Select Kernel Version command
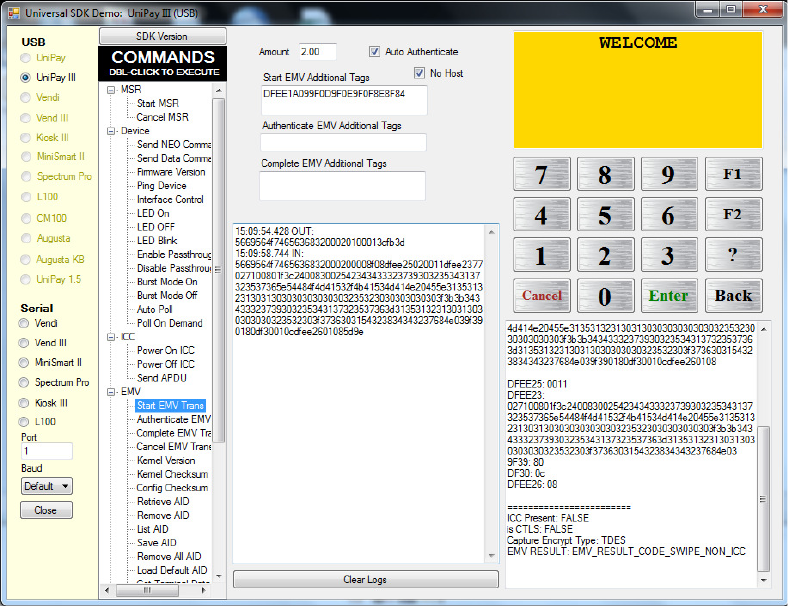788x606 pixels. click(x=166, y=460)
